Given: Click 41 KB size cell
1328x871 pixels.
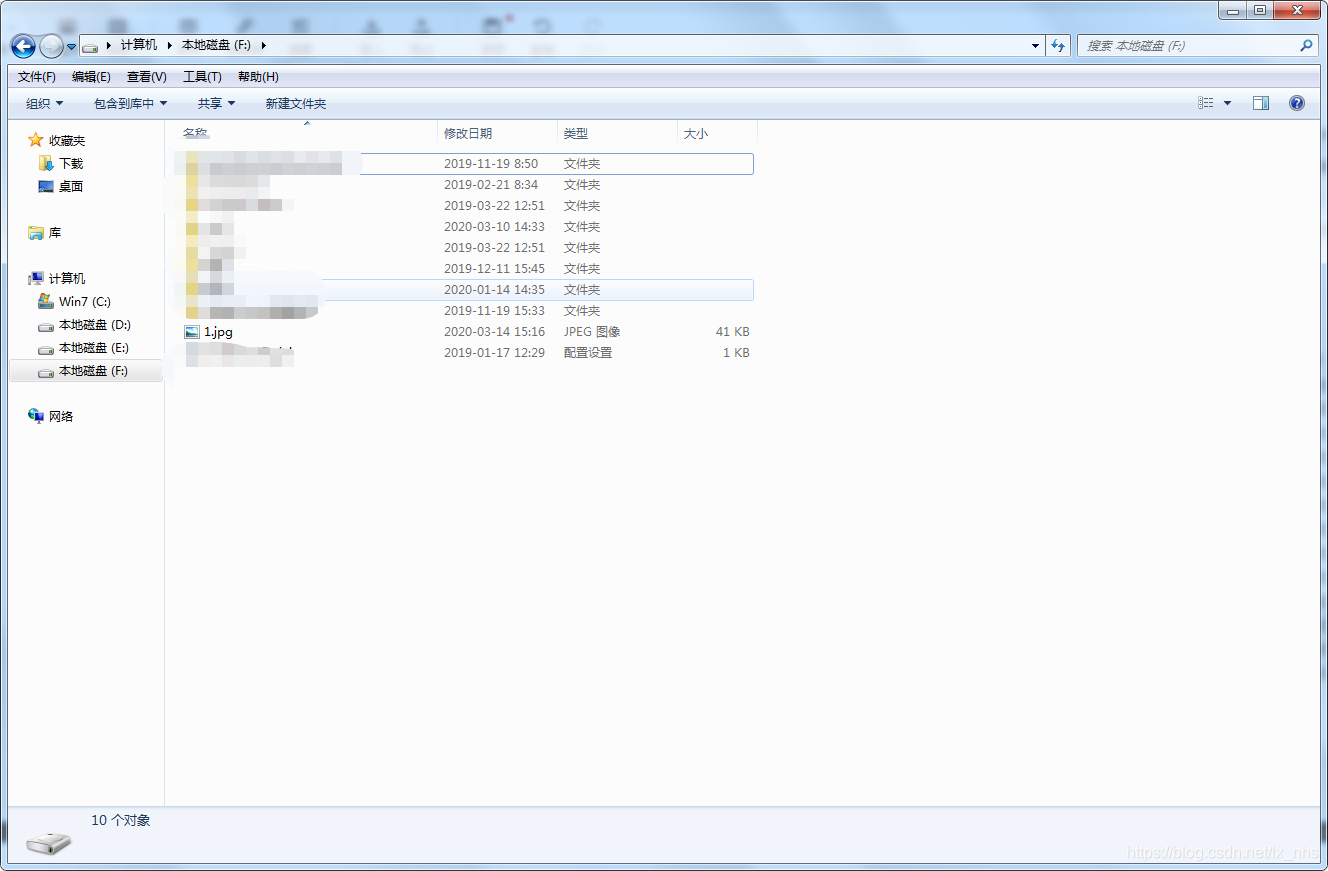Looking at the screenshot, I should click(732, 331).
